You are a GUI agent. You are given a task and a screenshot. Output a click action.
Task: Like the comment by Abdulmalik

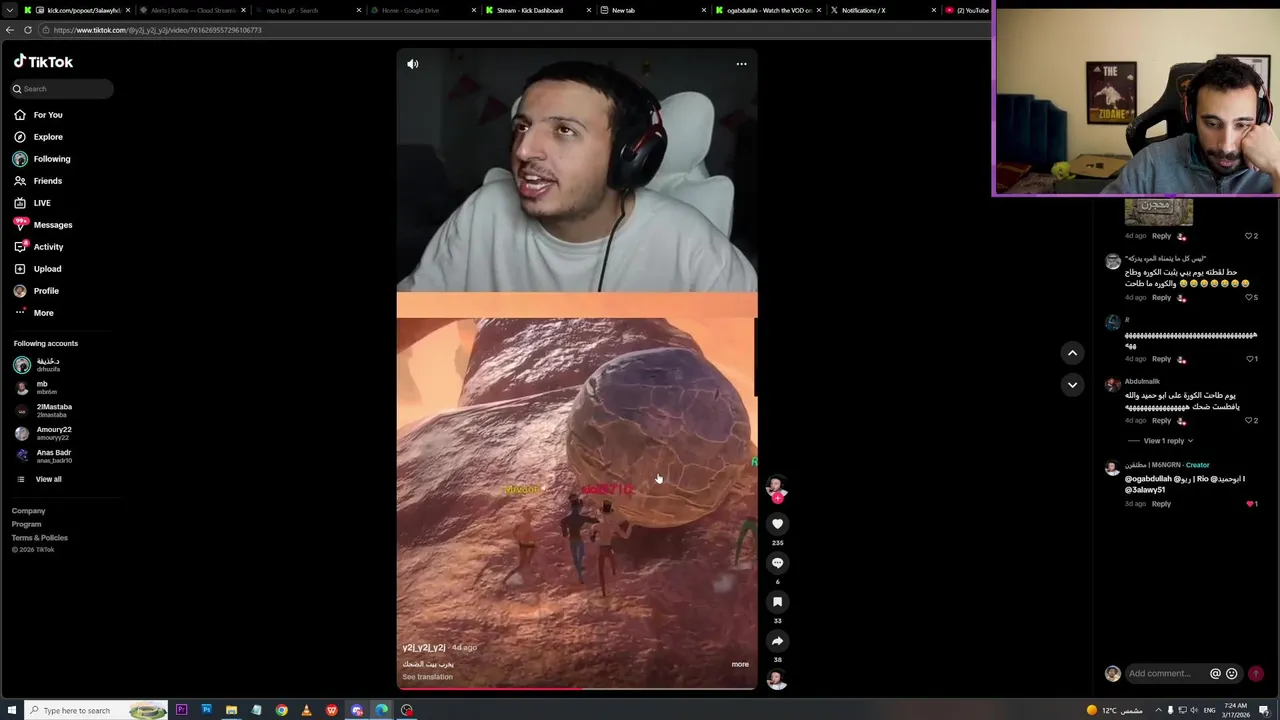1250,421
